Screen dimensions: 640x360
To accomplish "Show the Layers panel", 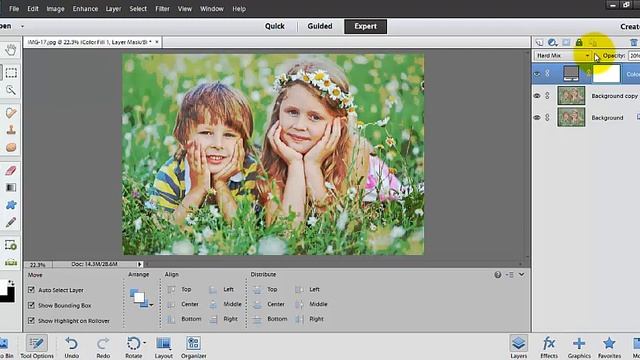I will 519,347.
